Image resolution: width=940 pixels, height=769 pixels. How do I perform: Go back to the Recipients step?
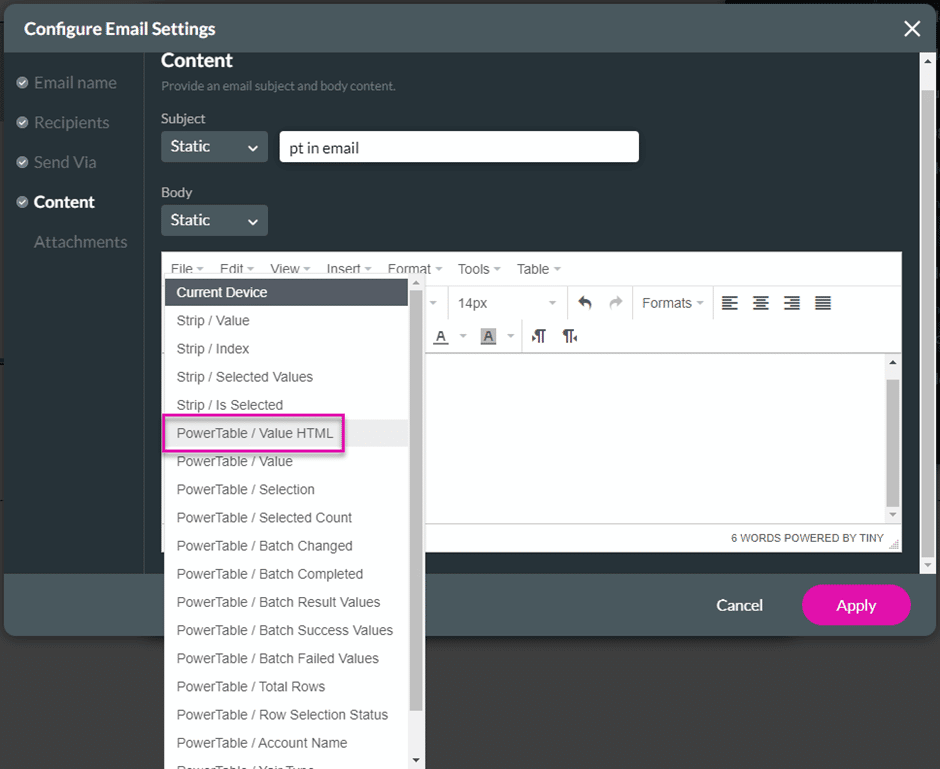coord(70,122)
